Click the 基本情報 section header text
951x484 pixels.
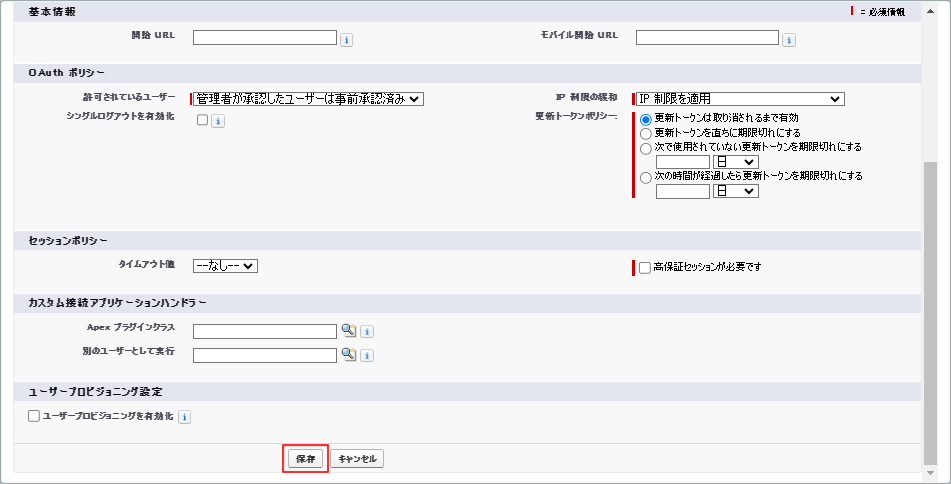[52, 12]
